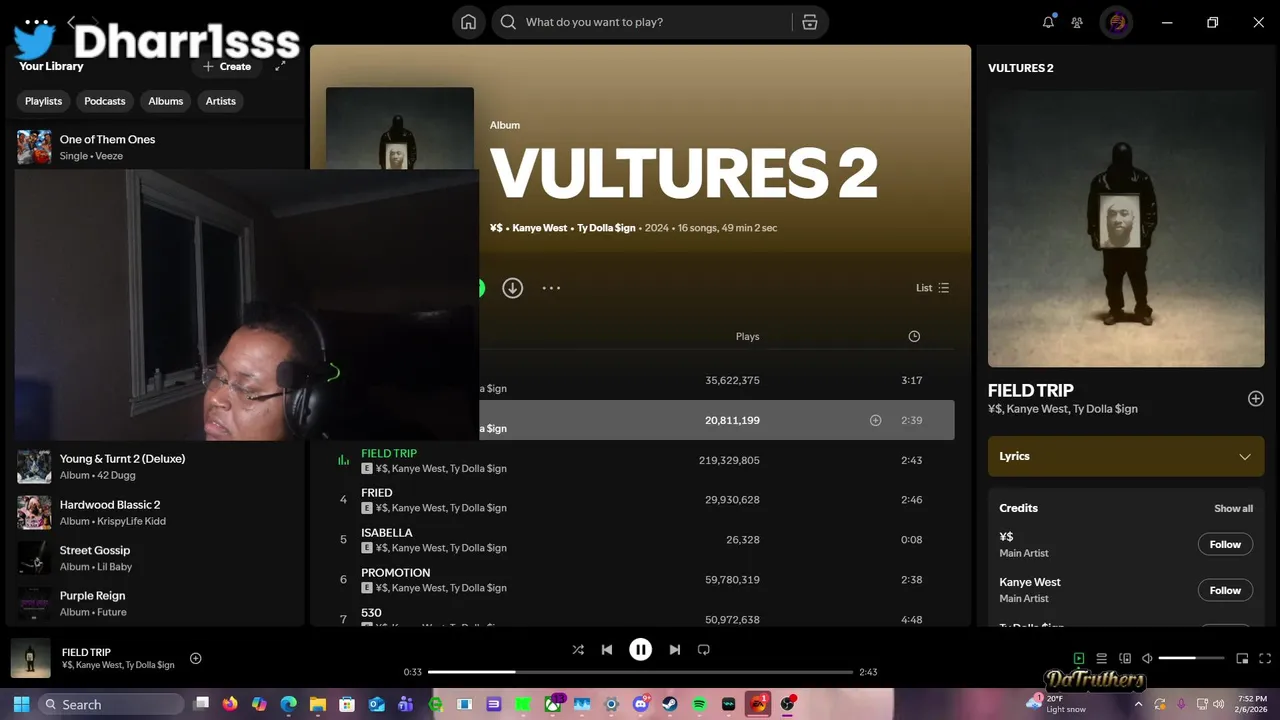1280x720 pixels.
Task: Open the Friend Activity icon
Action: [x=1077, y=22]
